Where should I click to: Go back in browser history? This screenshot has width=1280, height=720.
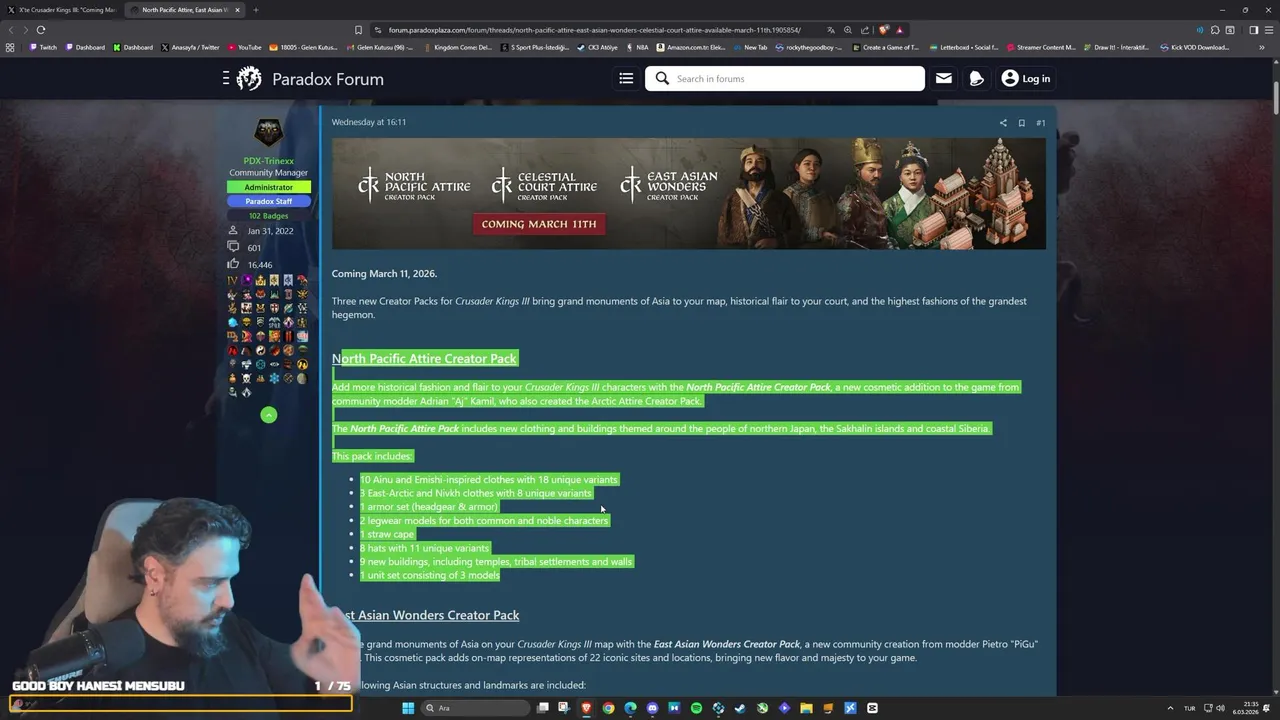click(11, 30)
